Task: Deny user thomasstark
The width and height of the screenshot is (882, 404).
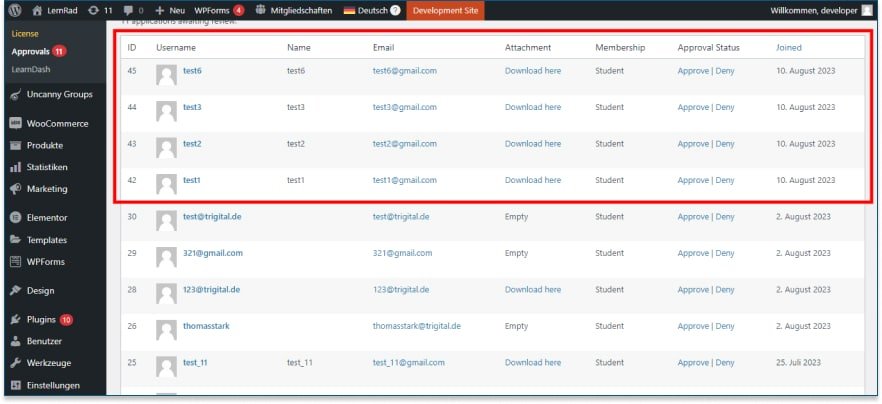Action: (725, 326)
